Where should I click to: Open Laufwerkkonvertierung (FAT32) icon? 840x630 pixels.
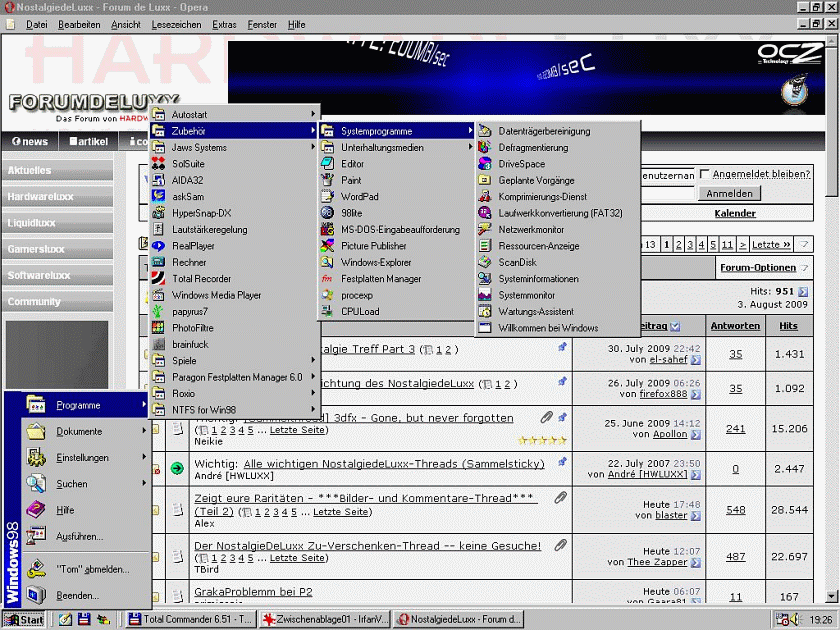(485, 213)
